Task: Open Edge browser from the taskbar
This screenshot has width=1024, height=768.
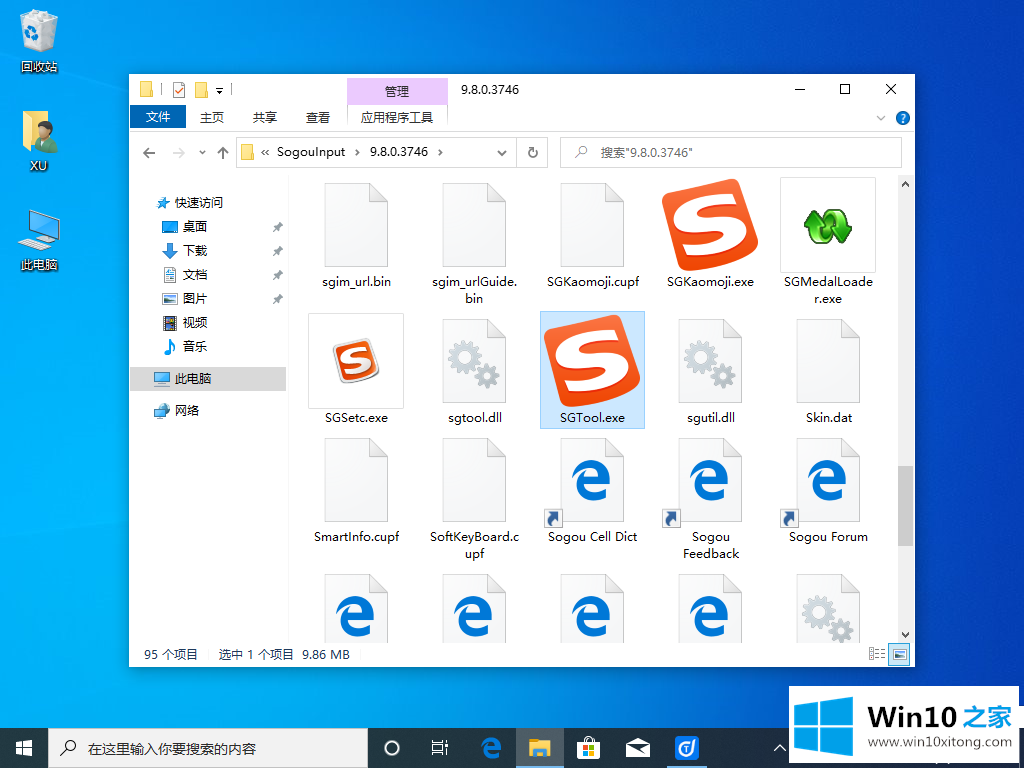Action: 490,748
